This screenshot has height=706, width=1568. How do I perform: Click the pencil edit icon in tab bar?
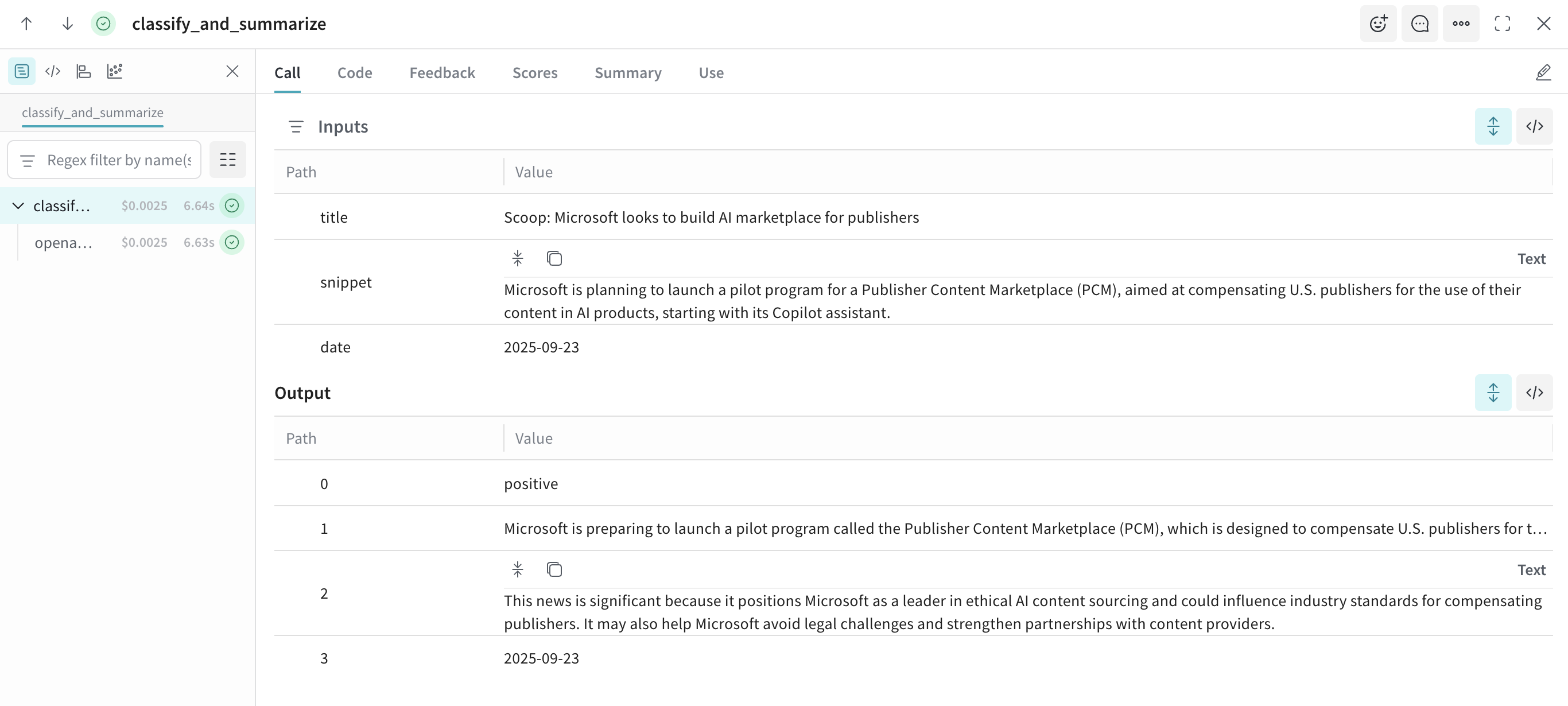tap(1543, 72)
